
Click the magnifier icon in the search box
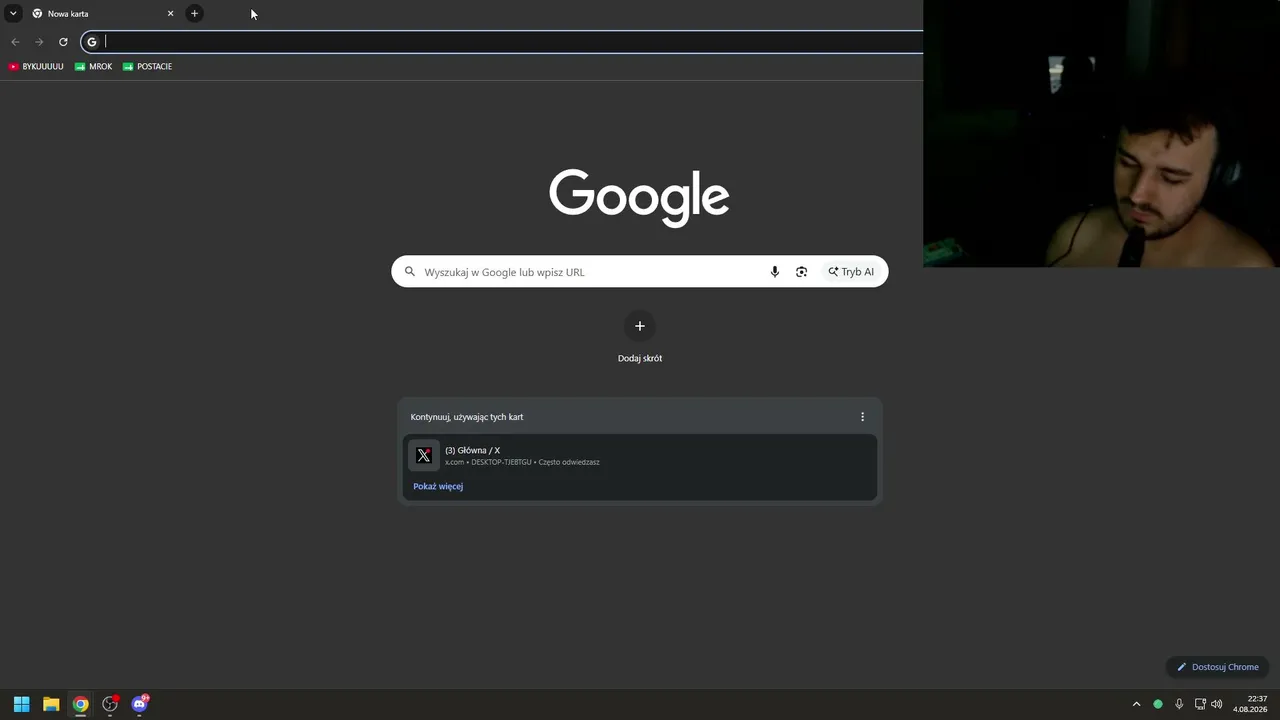tap(410, 272)
